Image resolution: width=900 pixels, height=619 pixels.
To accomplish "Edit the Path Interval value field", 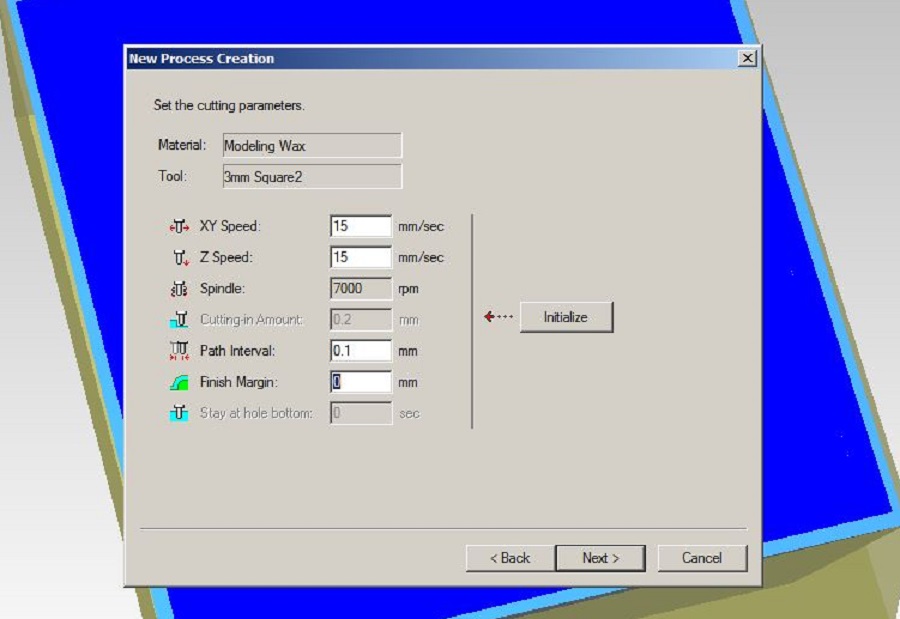I will click(361, 350).
